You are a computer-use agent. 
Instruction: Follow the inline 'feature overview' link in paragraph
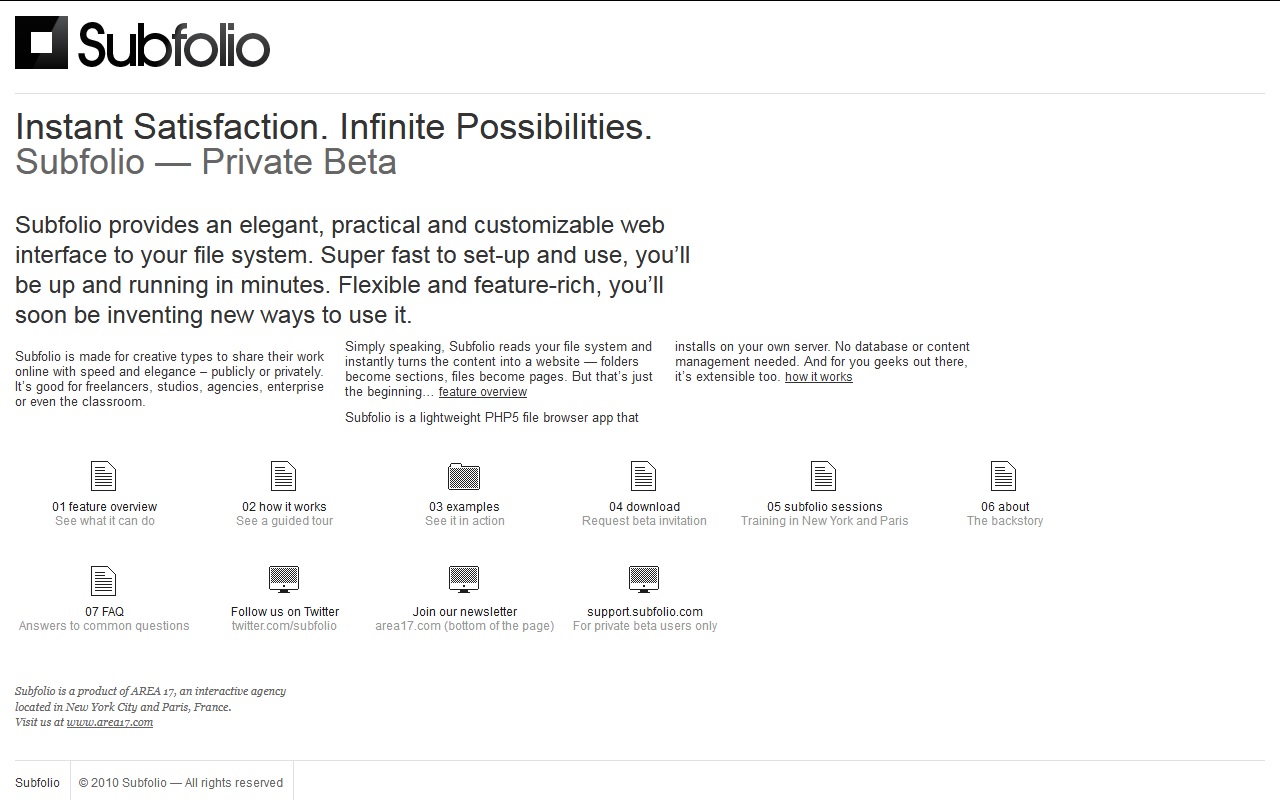(483, 392)
